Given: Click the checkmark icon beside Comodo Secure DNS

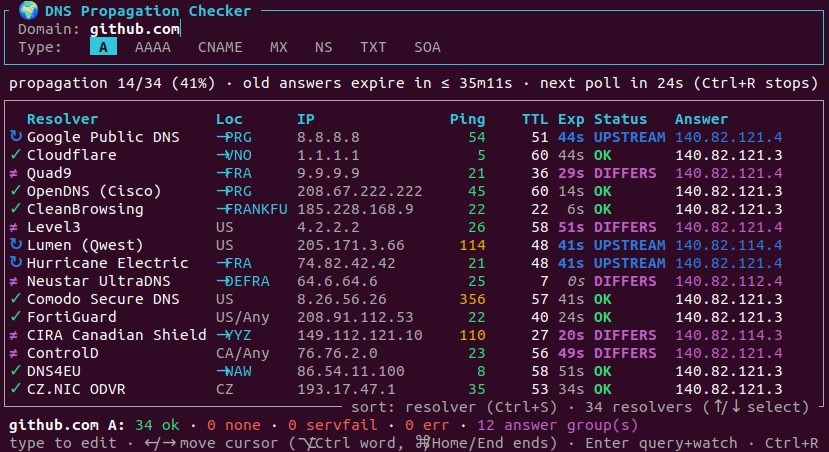Looking at the screenshot, I should tap(16, 298).
